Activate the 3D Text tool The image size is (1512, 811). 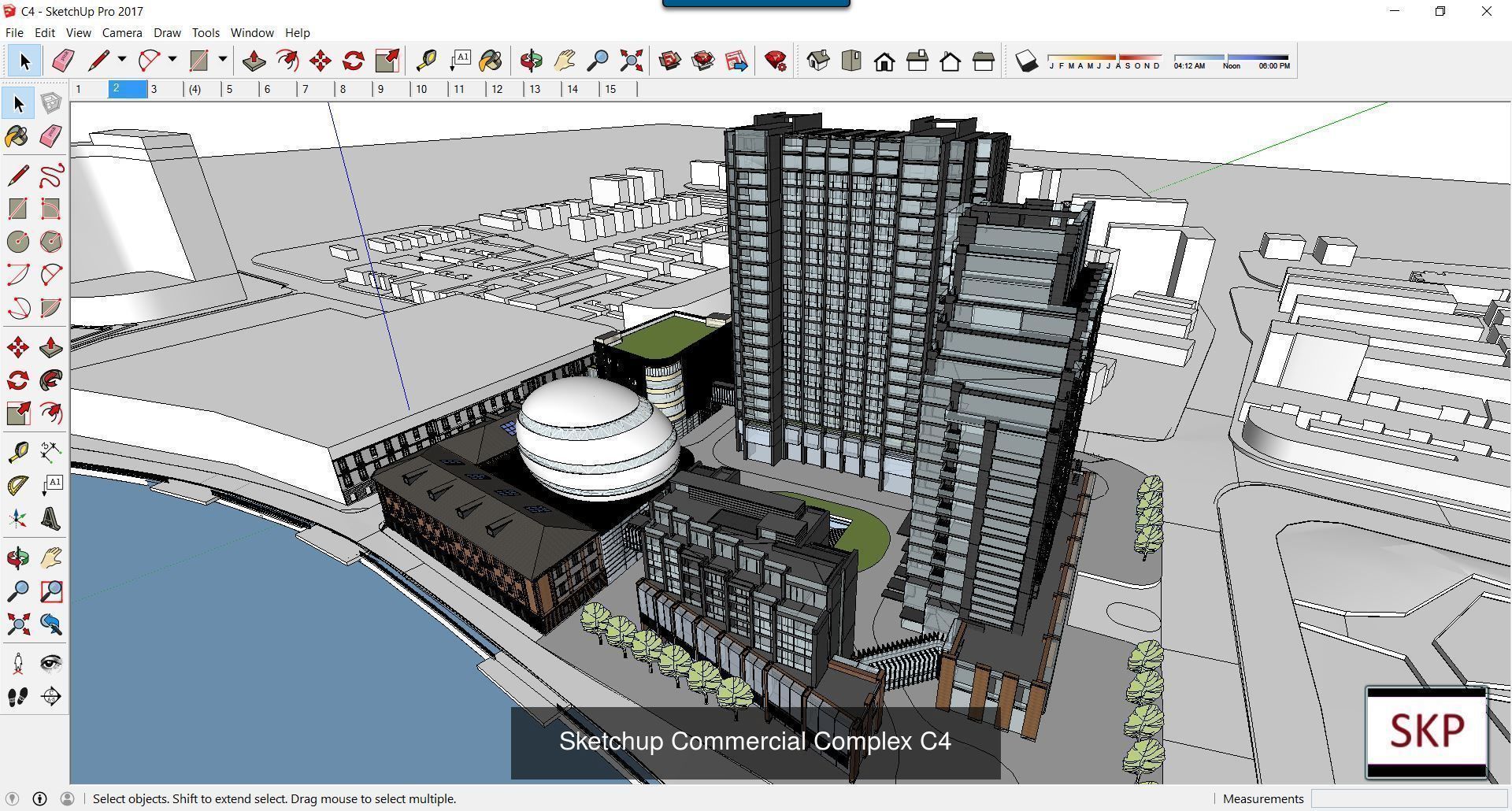51,518
